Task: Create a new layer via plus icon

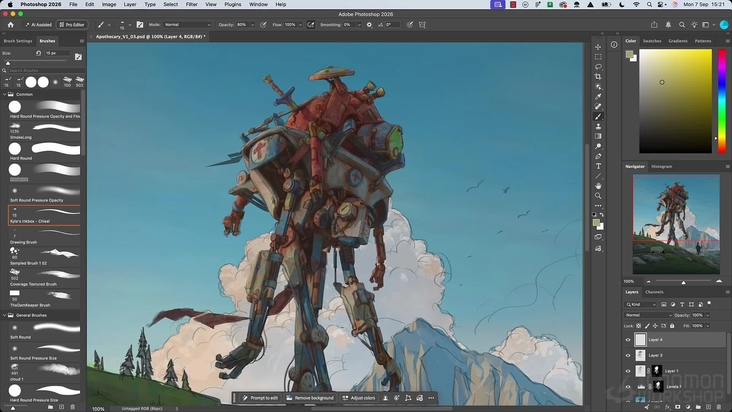Action: (709, 407)
